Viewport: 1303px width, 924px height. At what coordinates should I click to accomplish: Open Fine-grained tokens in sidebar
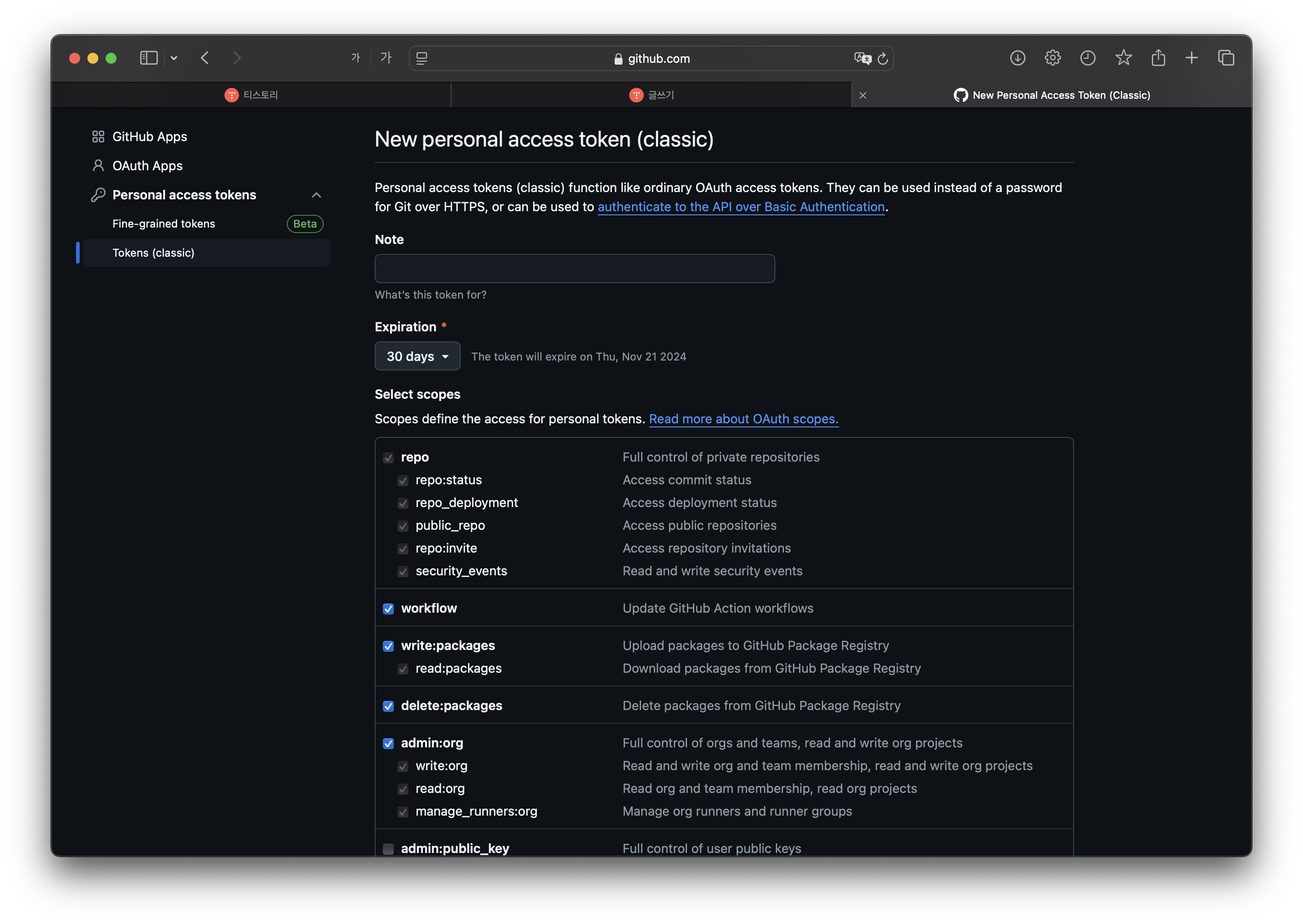click(x=164, y=223)
